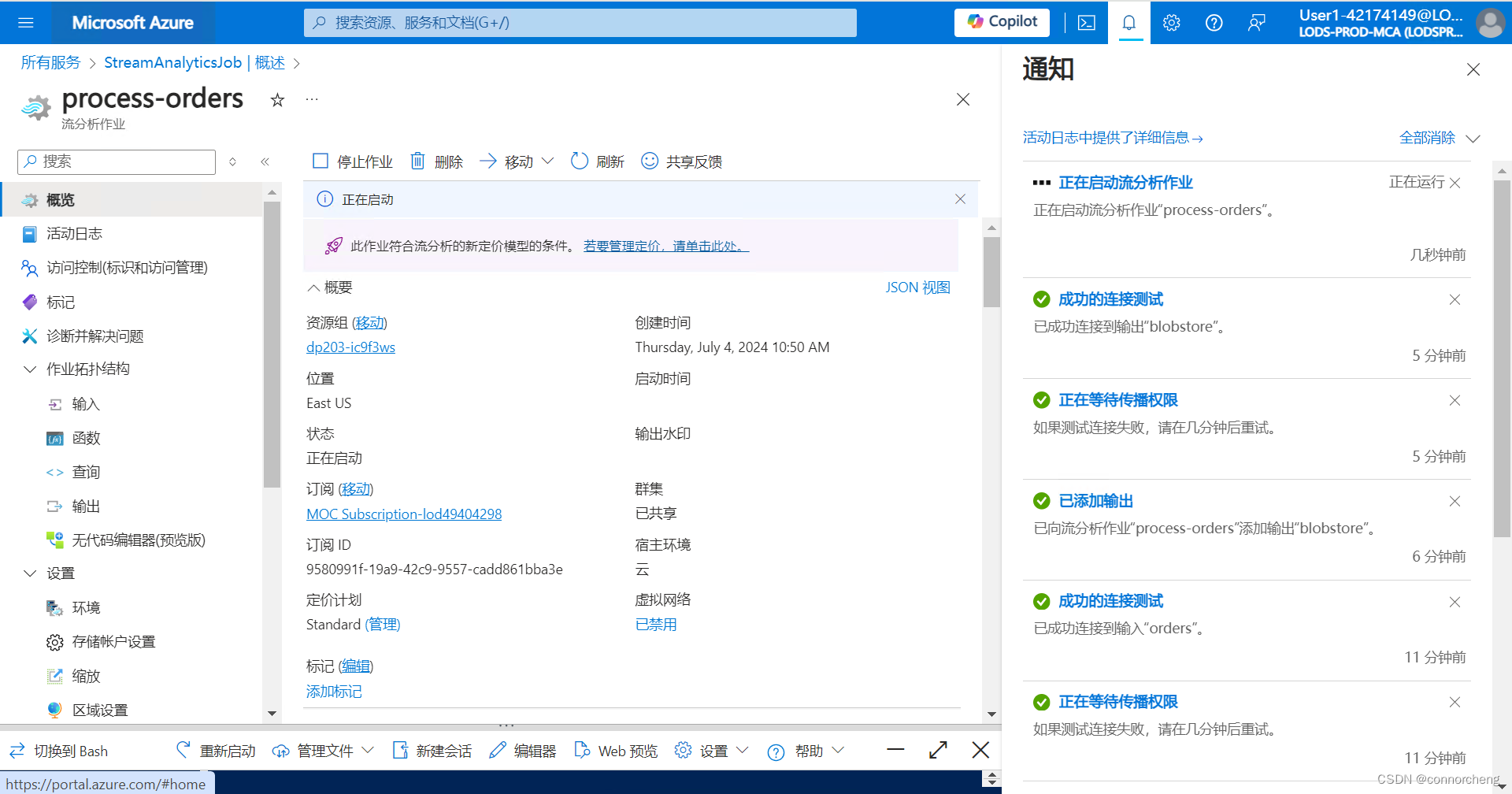This screenshot has height=794, width=1512.
Task: Click 刷新 to refresh the job
Action: [597, 161]
